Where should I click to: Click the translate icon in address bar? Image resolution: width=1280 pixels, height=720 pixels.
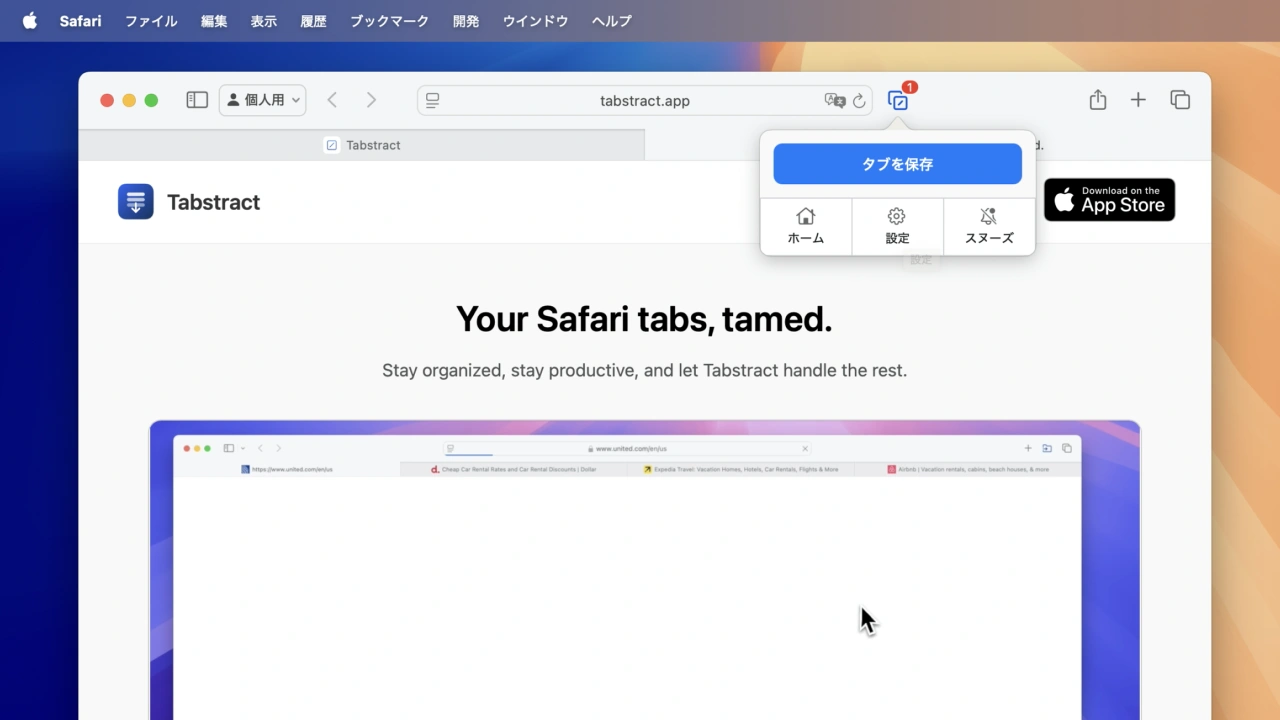[834, 101]
